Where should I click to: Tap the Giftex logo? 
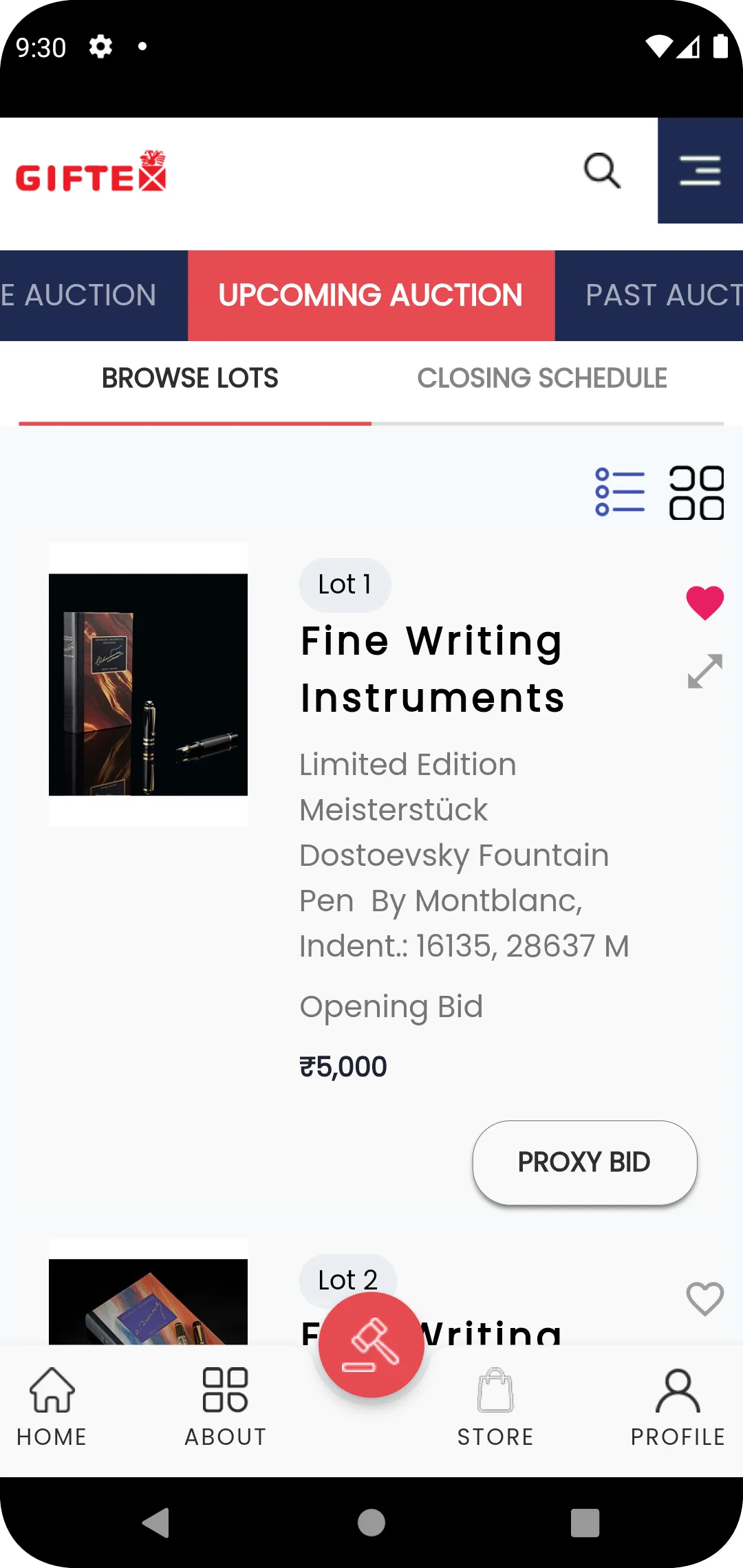point(91,171)
